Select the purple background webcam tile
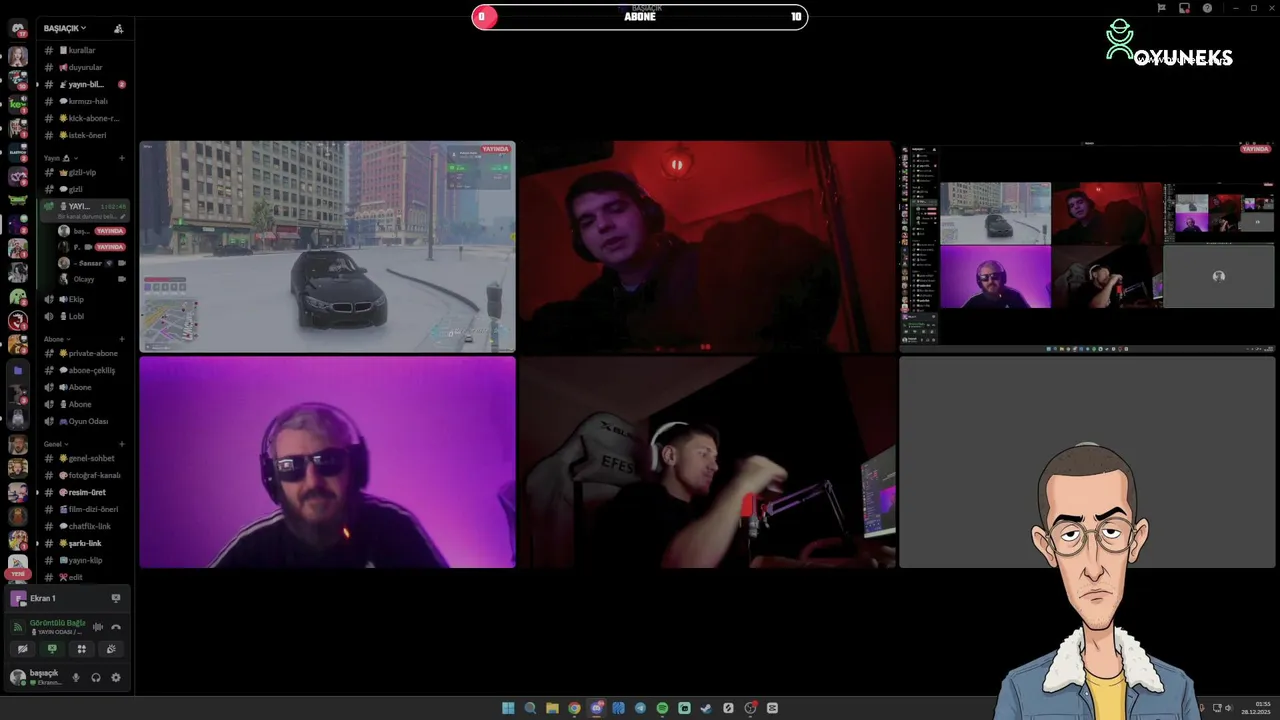The image size is (1280, 720). coord(328,462)
